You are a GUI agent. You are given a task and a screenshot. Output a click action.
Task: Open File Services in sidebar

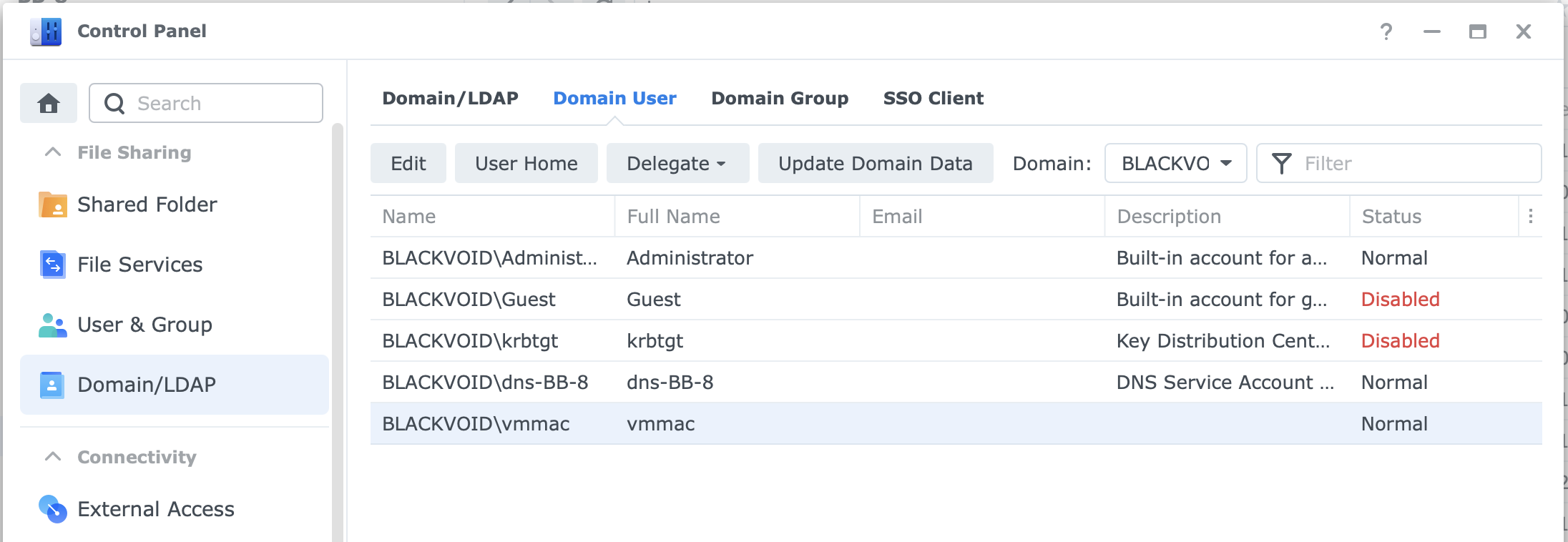(175, 265)
